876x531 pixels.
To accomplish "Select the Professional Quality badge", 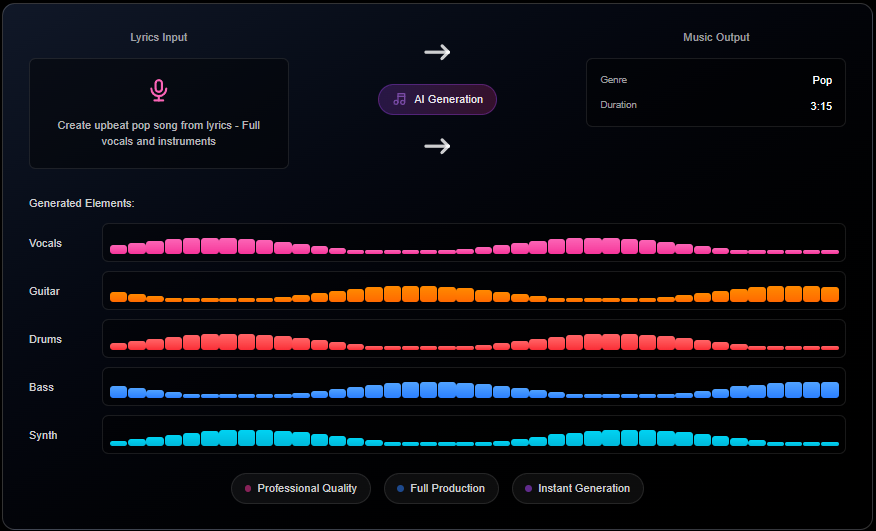I will (x=301, y=489).
